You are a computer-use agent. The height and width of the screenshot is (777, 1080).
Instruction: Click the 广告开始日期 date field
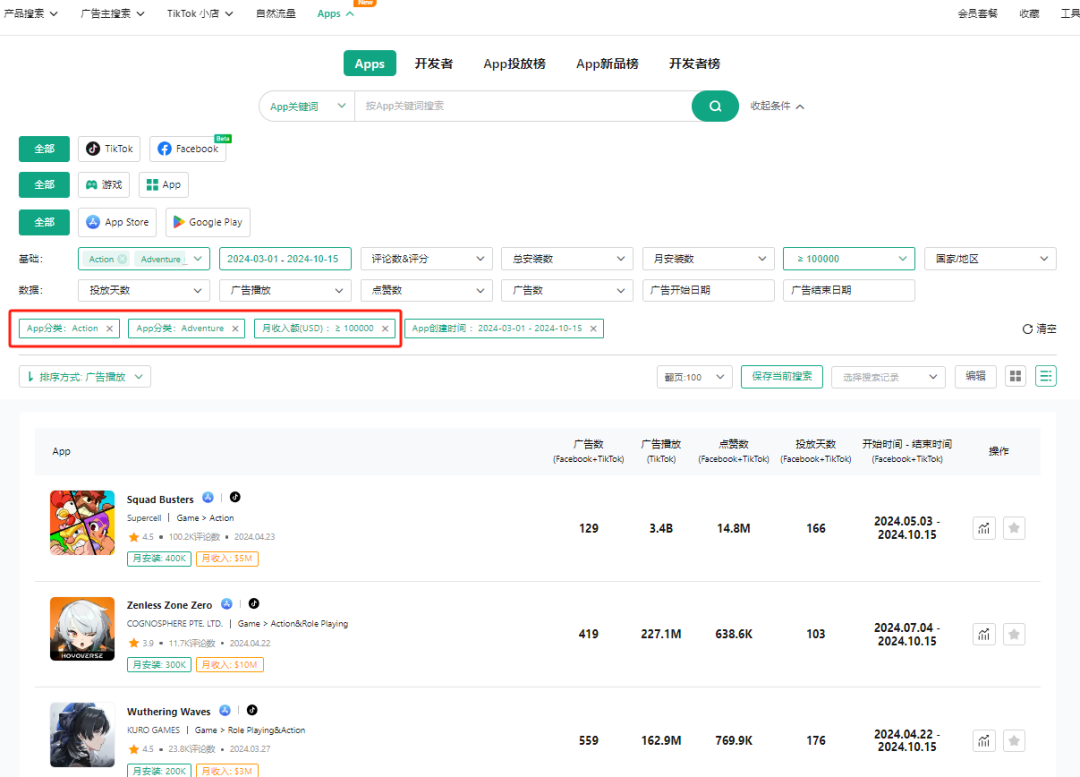click(708, 291)
